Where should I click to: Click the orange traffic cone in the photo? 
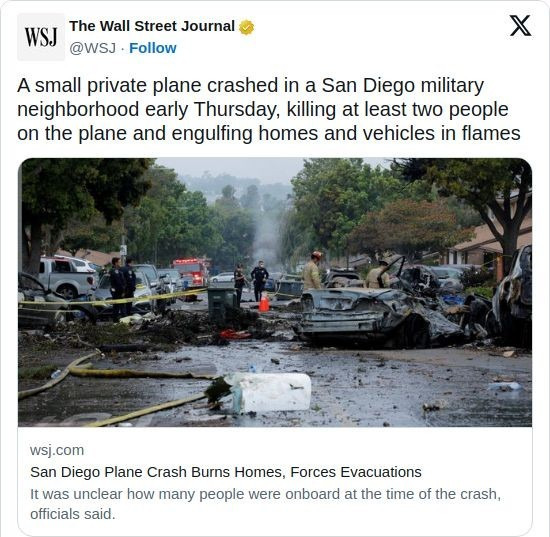pos(264,303)
